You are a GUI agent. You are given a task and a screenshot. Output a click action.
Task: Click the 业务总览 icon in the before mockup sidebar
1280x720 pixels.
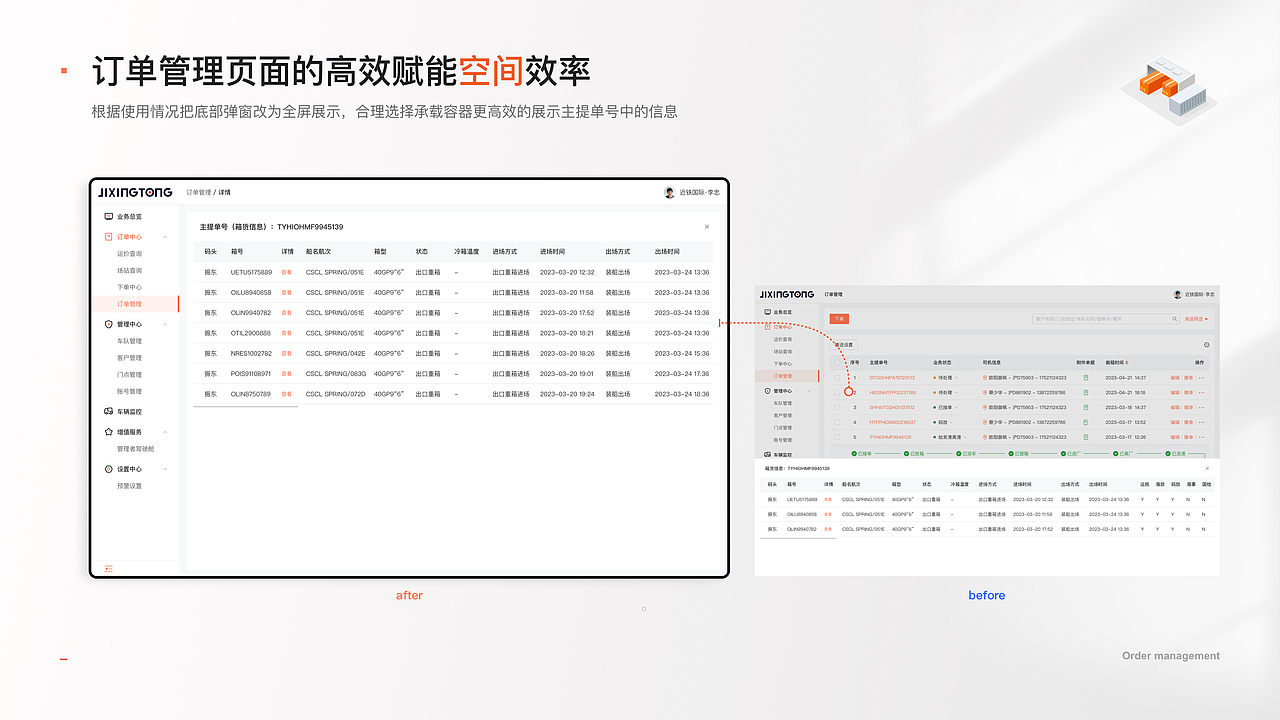[x=768, y=312]
